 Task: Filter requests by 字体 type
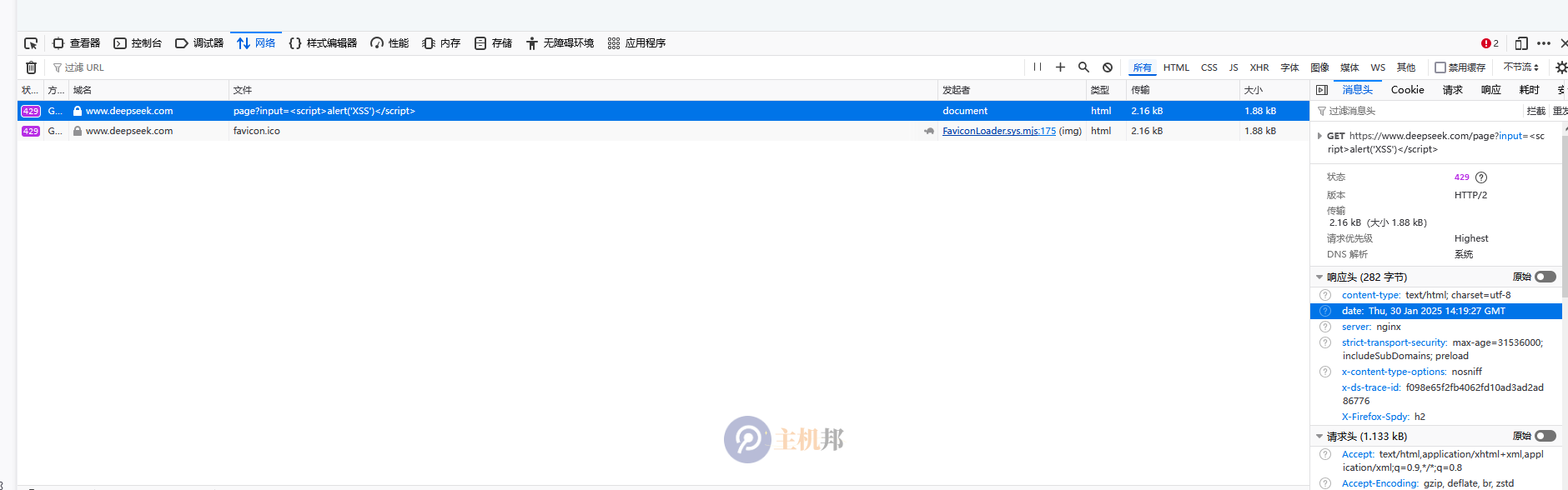pyautogui.click(x=1289, y=67)
